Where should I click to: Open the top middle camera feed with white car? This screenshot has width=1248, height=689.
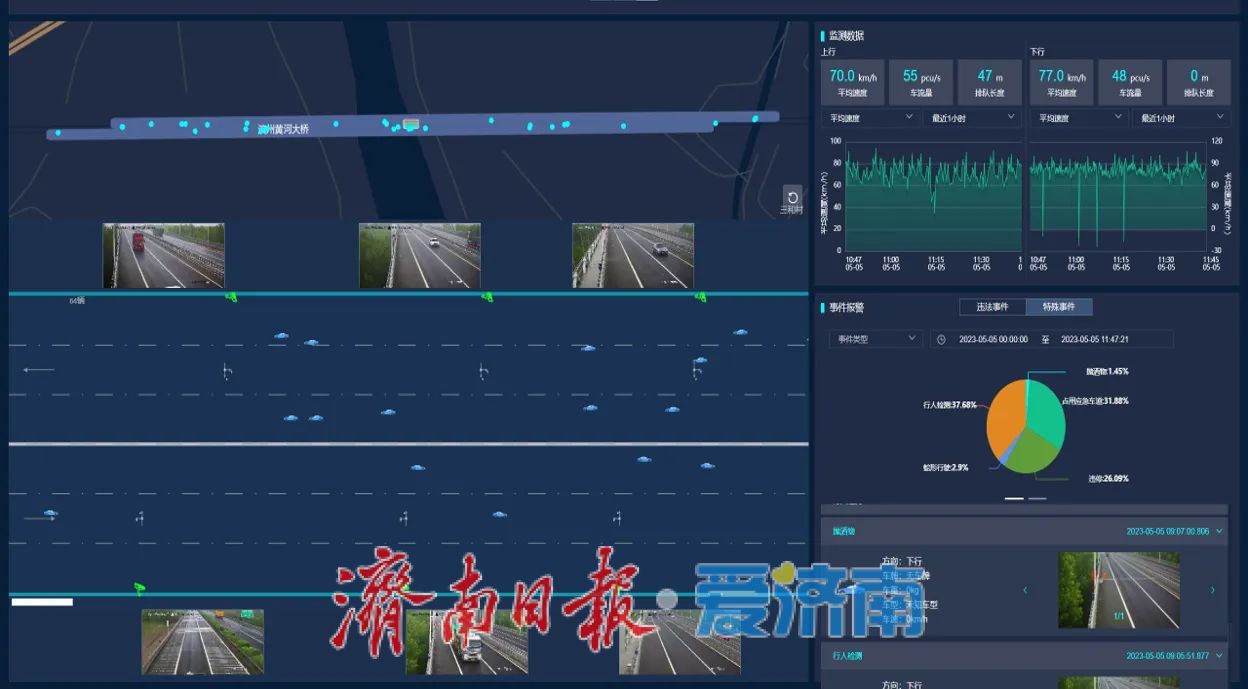coord(419,256)
